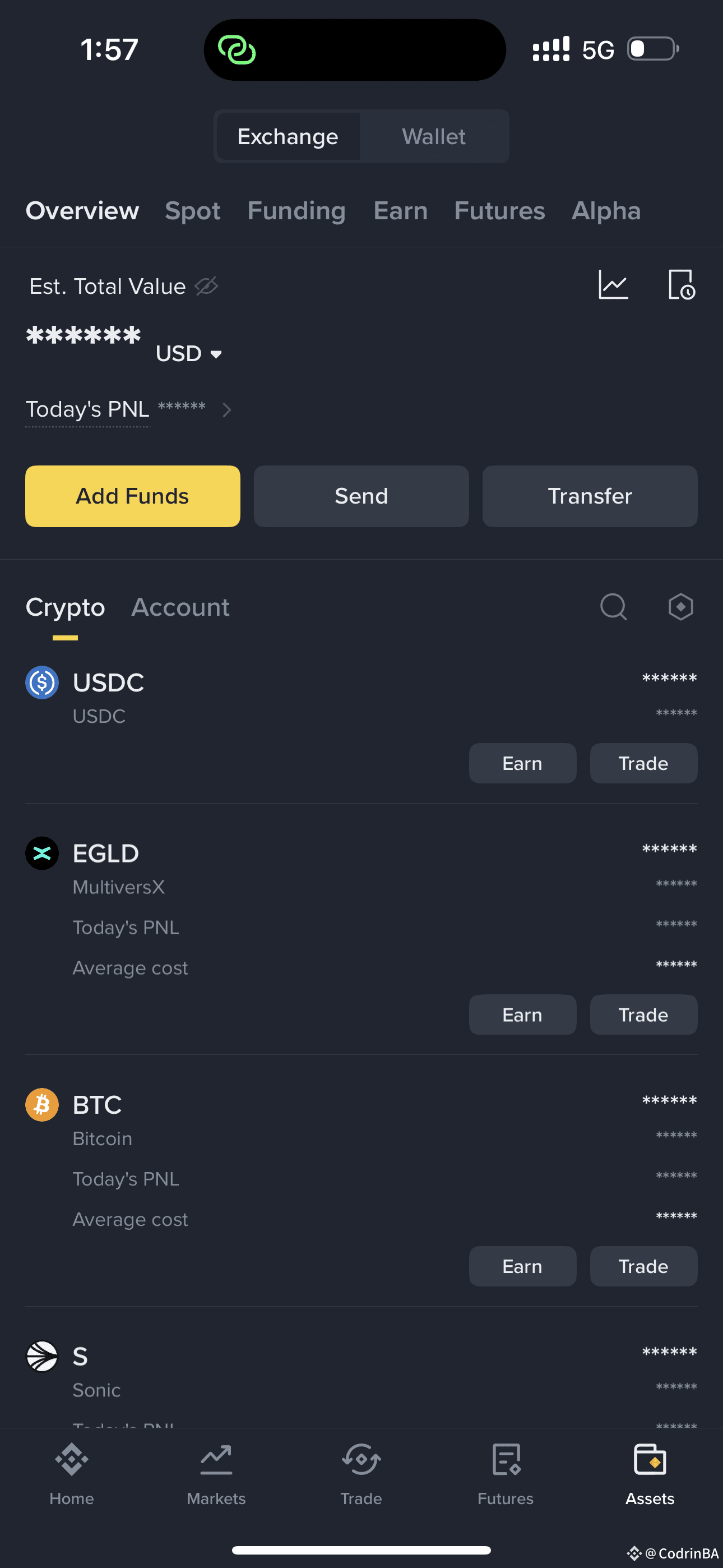Search your crypto holdings with the magnifier

(614, 606)
